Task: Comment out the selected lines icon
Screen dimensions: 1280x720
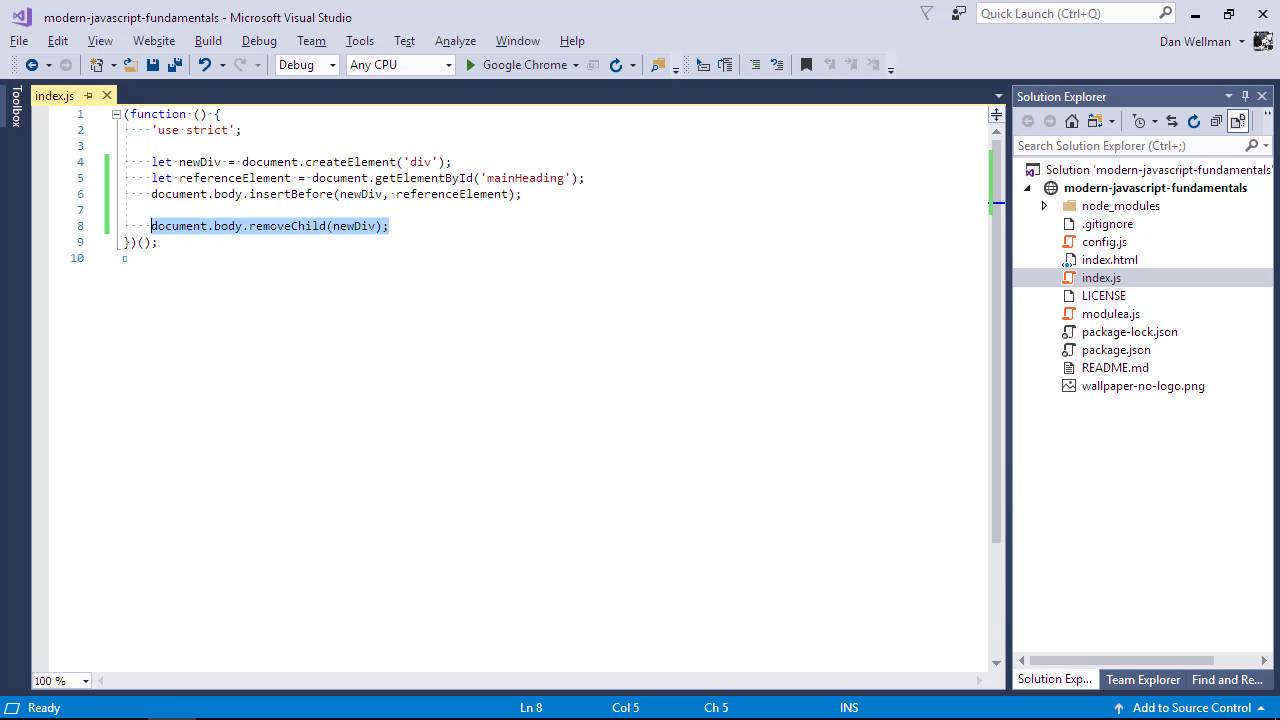Action: click(x=755, y=65)
